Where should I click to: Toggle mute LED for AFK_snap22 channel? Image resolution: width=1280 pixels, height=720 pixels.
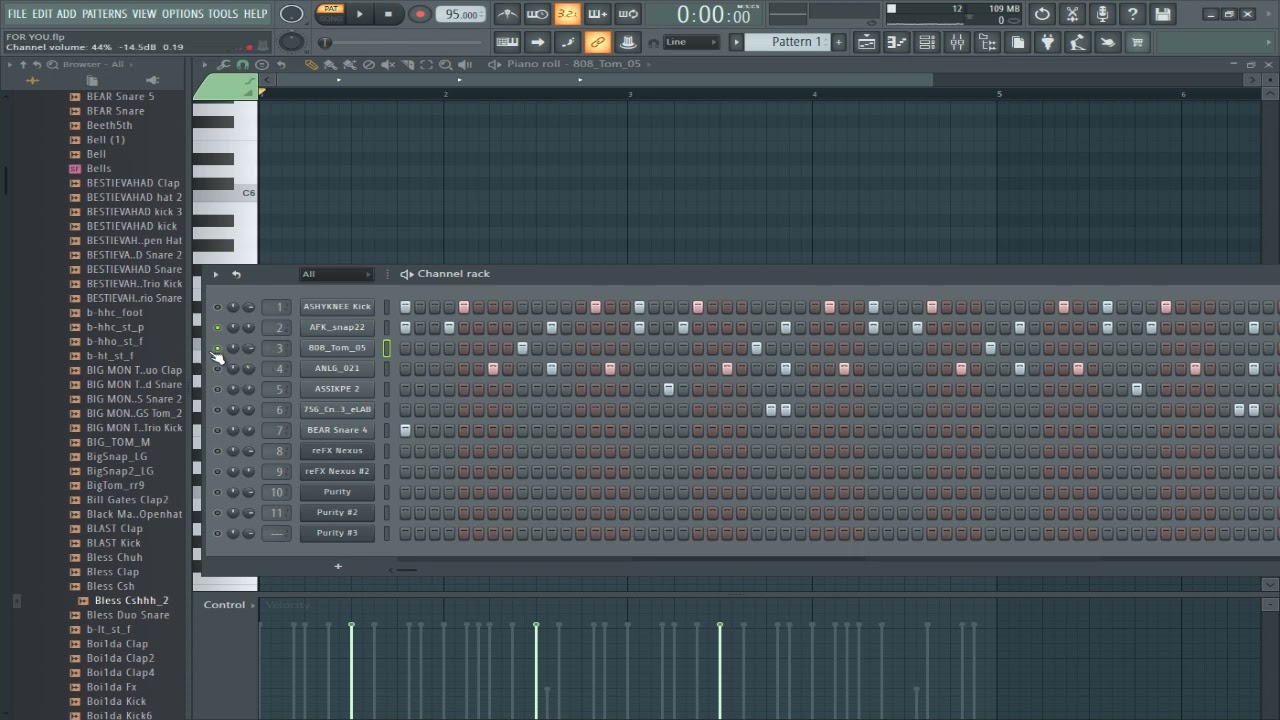(x=217, y=327)
